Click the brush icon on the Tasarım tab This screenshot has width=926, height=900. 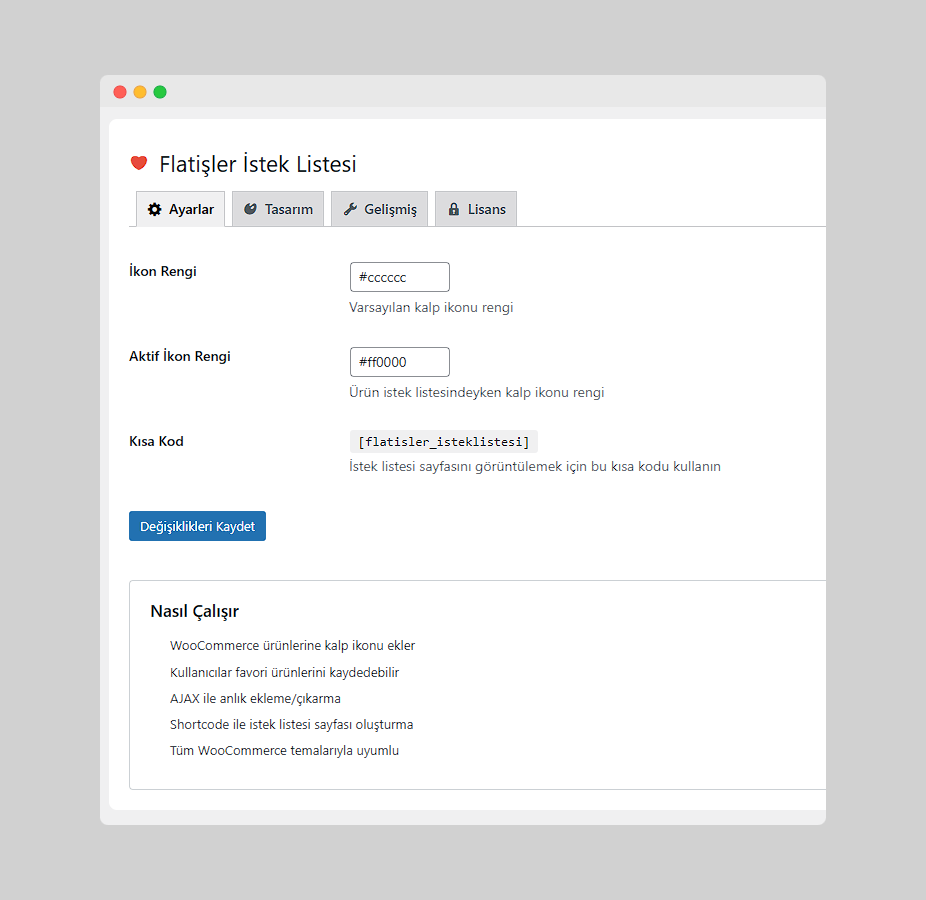251,208
